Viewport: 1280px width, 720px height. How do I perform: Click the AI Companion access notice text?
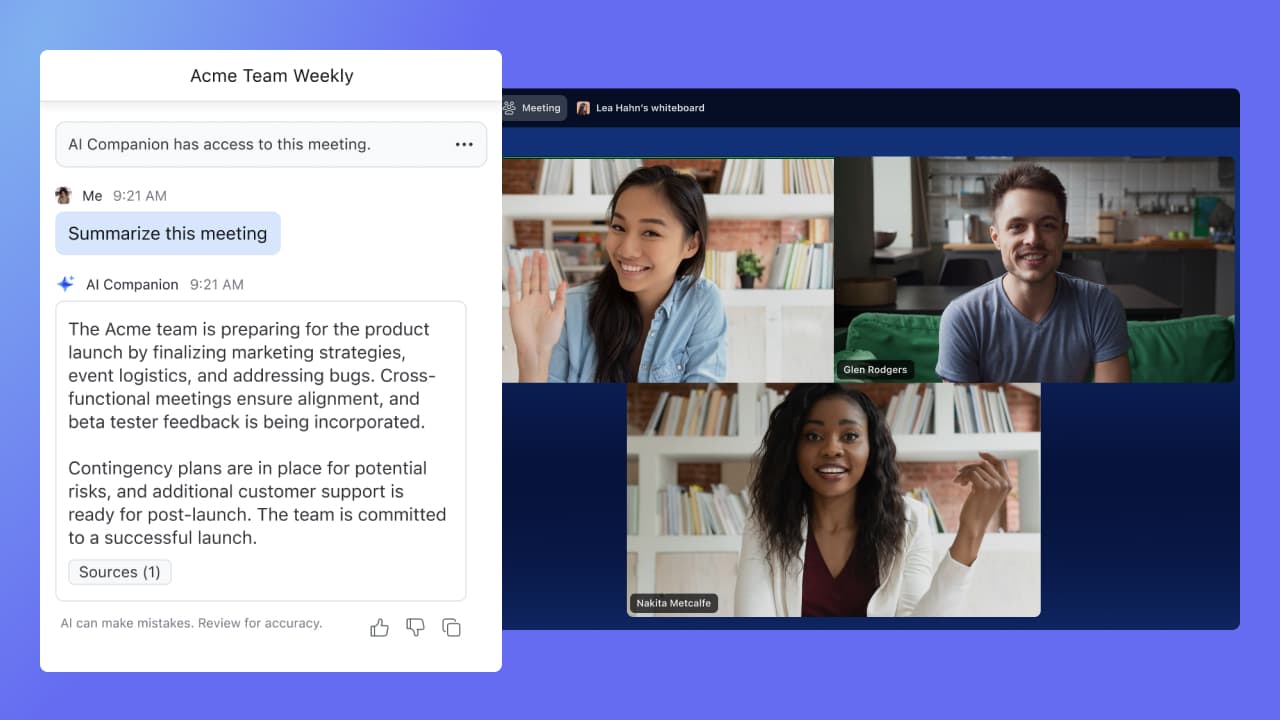point(219,144)
